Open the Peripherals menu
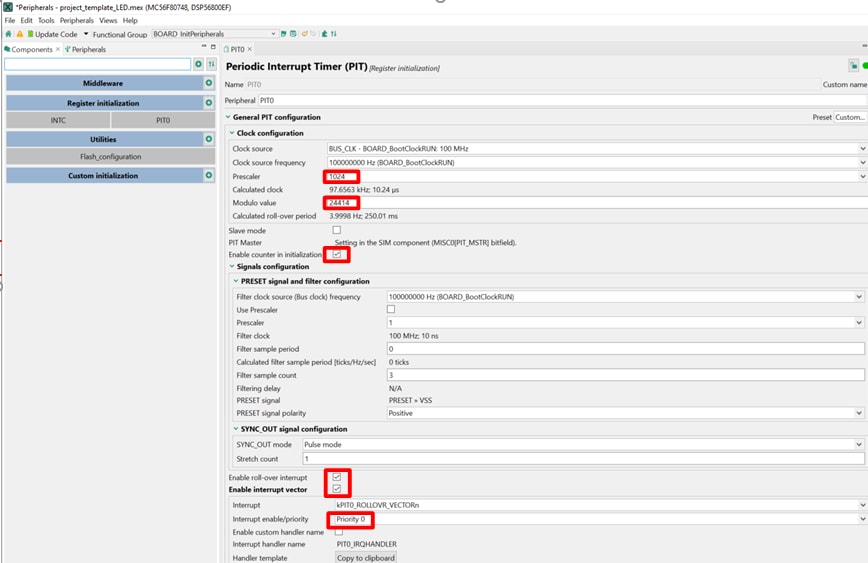This screenshot has width=868, height=563. tap(77, 20)
